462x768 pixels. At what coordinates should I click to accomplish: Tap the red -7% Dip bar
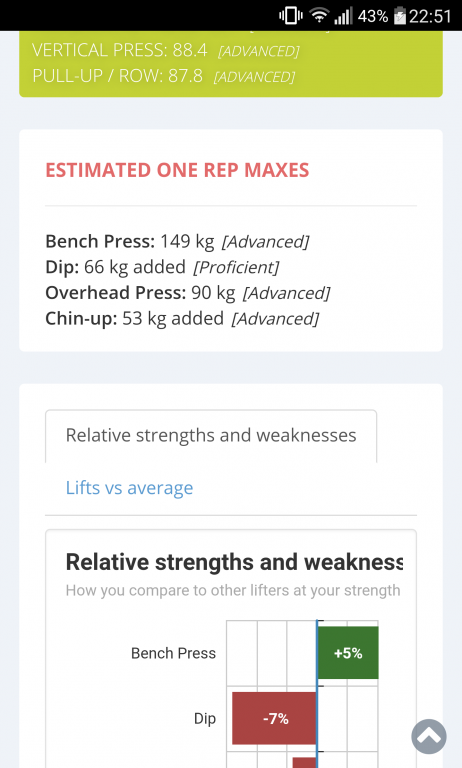tap(274, 719)
